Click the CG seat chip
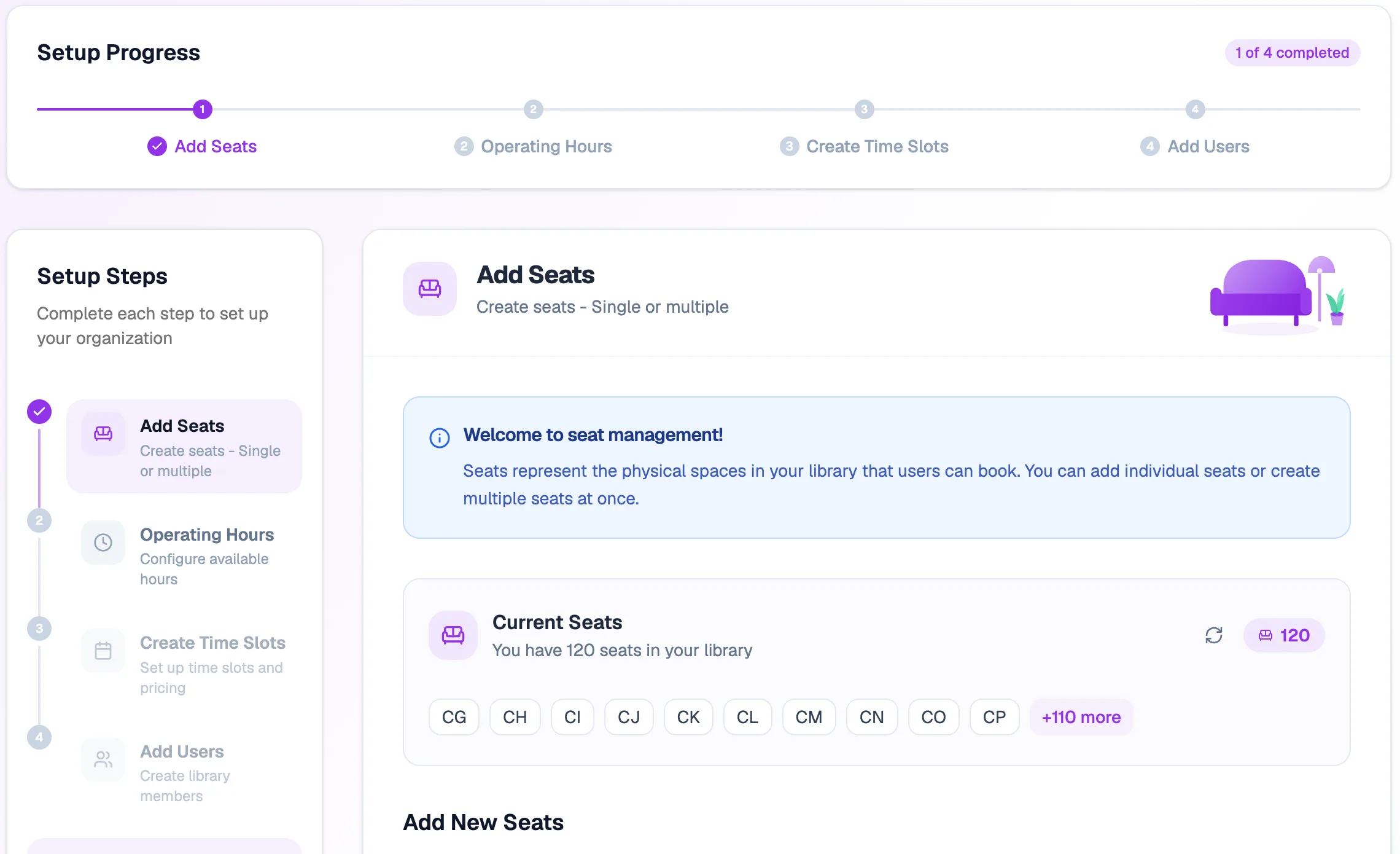The image size is (1400, 854). [454, 717]
